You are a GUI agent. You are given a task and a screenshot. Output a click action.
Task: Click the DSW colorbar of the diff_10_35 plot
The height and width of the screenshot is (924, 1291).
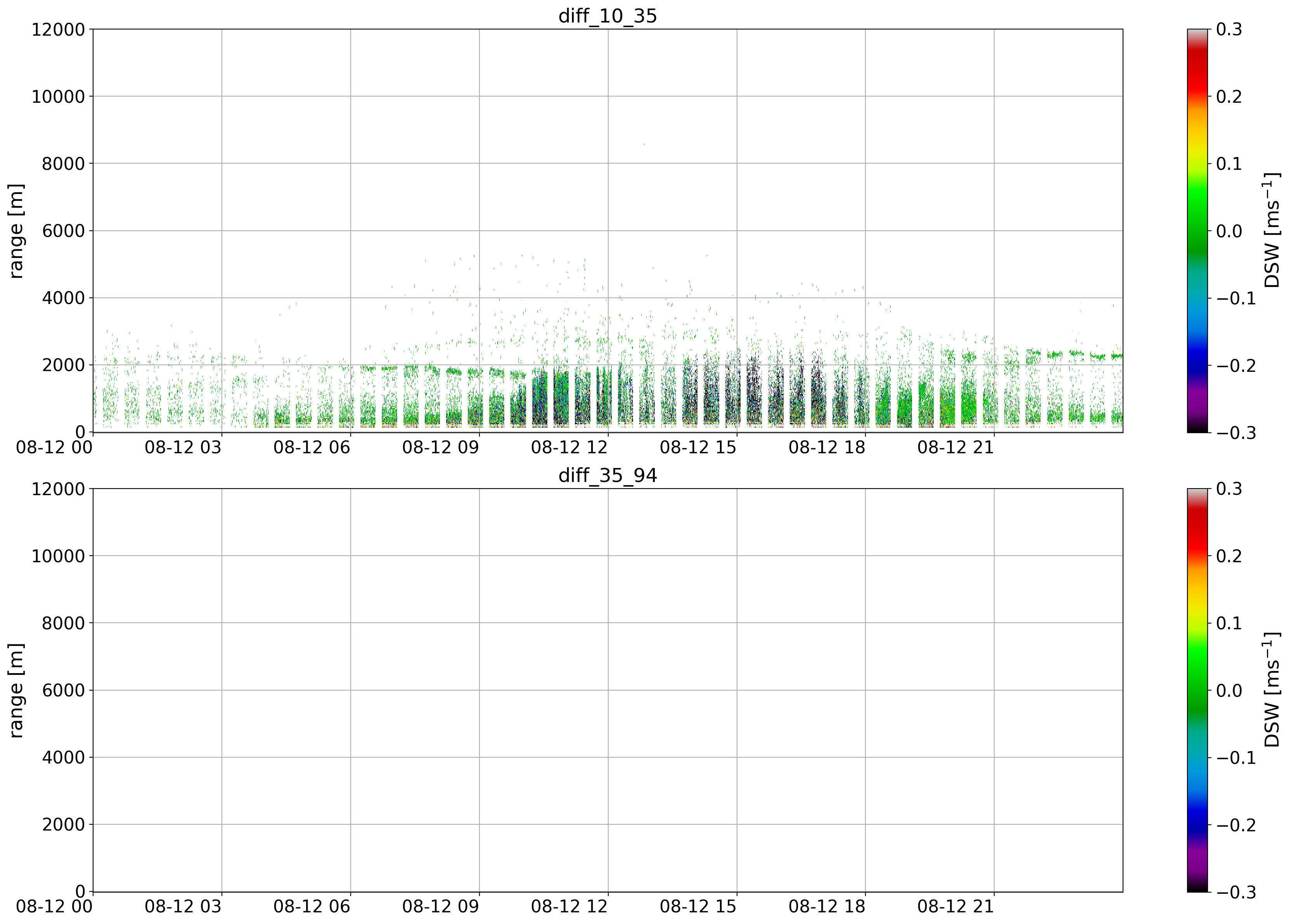[x=1197, y=231]
